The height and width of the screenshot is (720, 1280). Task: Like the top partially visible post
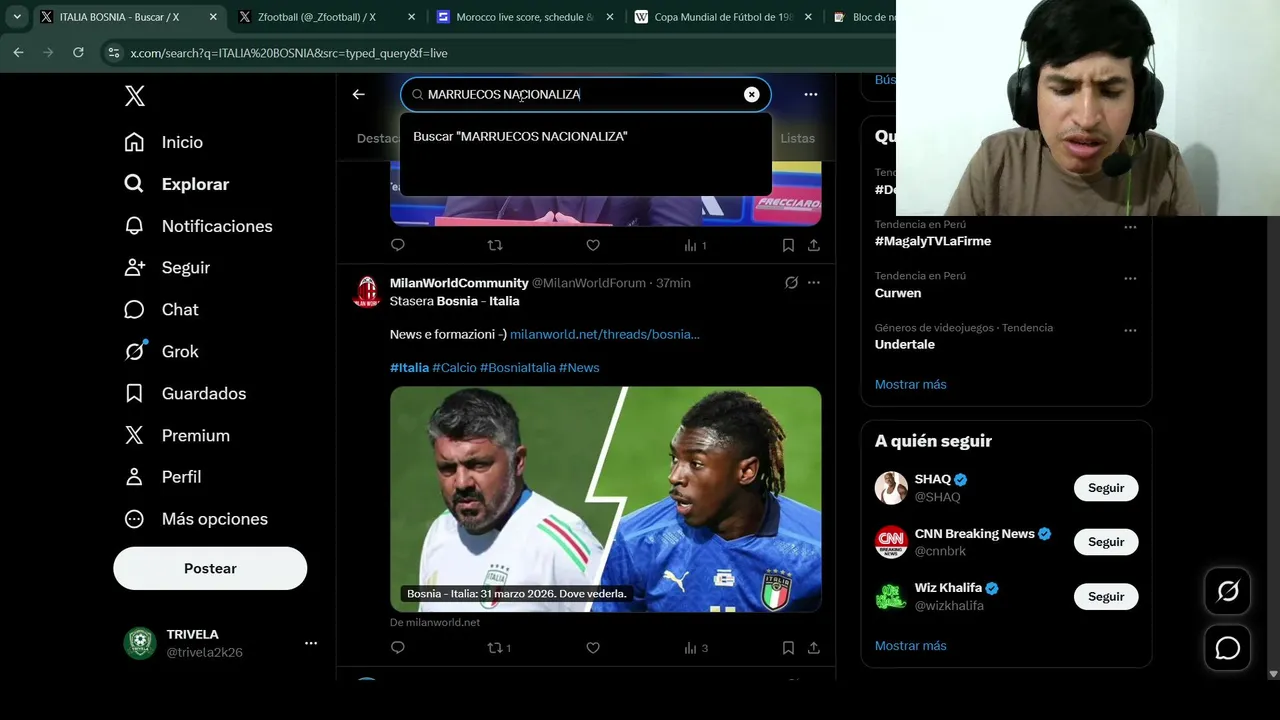[593, 245]
